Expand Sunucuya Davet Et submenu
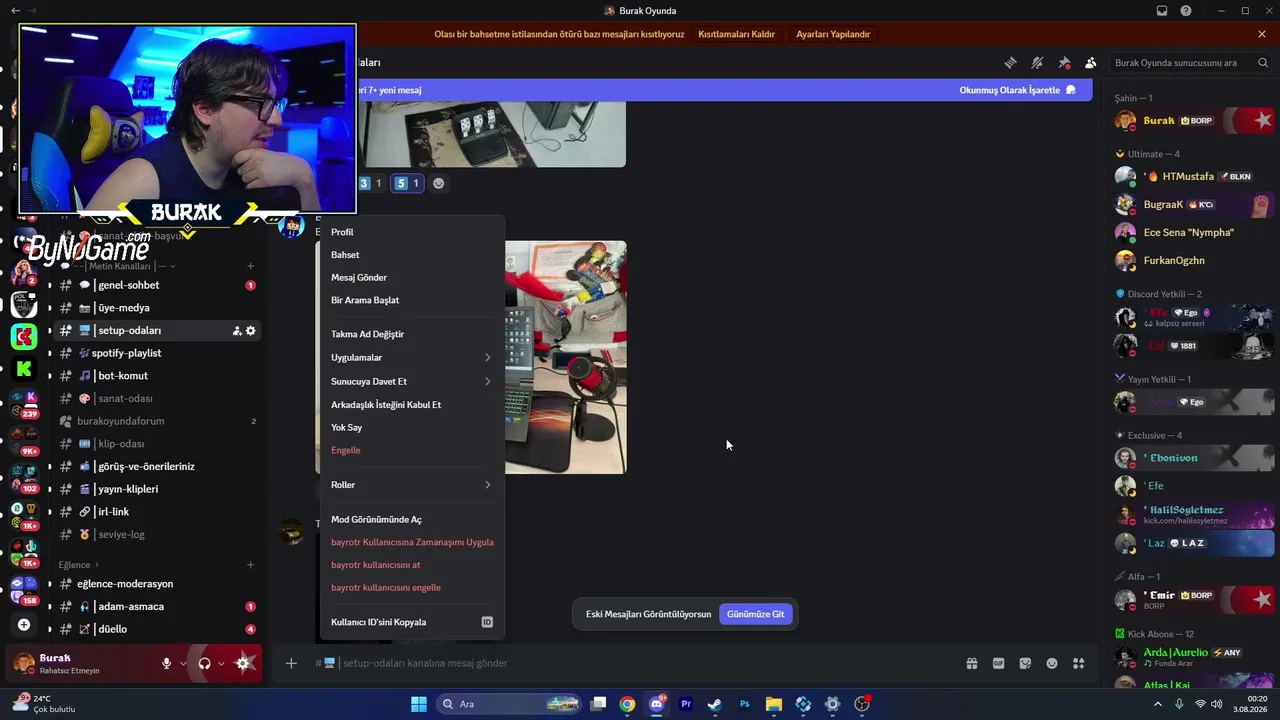This screenshot has height=720, width=1280. [x=411, y=381]
